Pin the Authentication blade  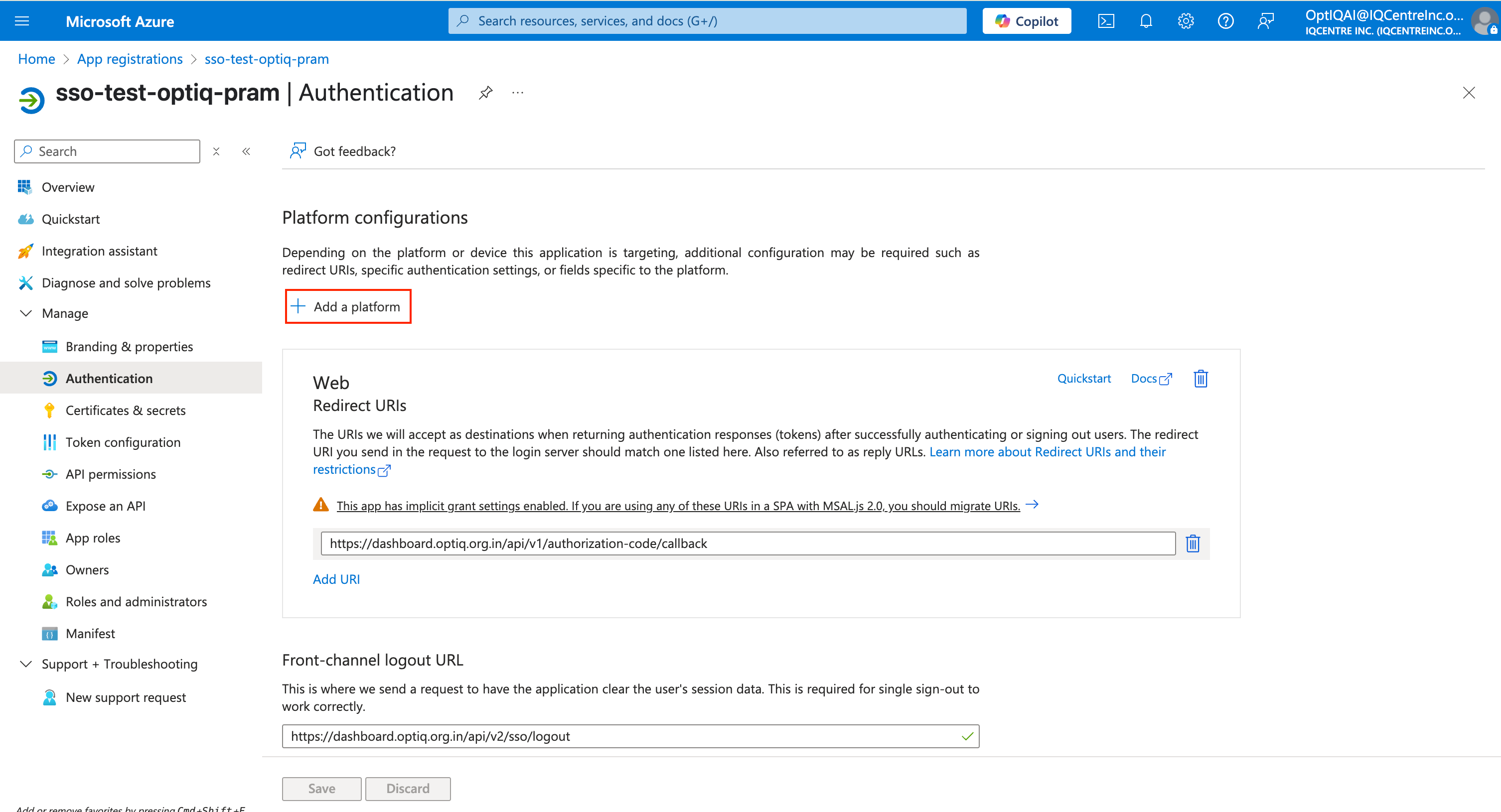pyautogui.click(x=485, y=93)
